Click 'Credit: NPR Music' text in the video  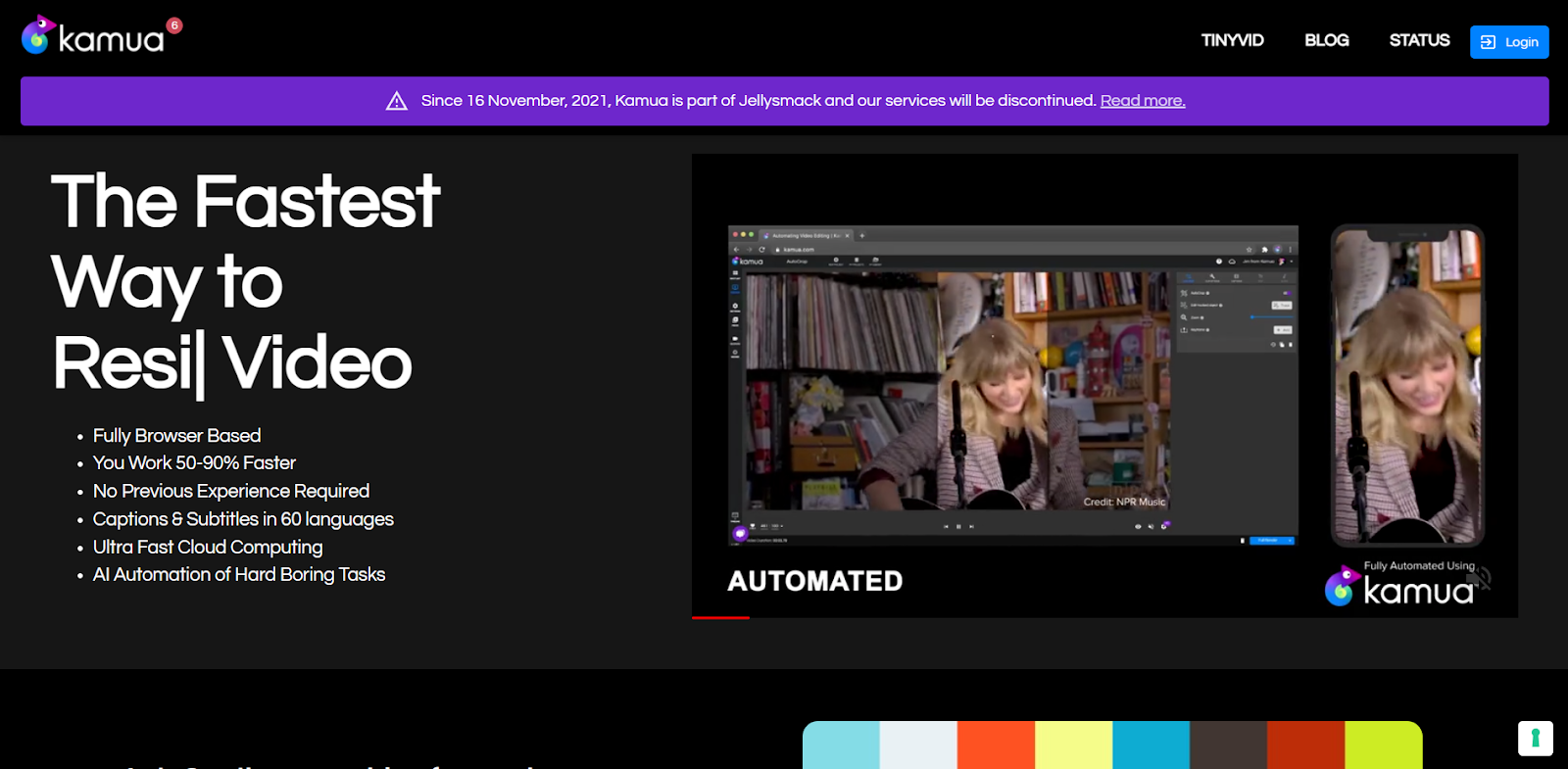[x=1124, y=502]
